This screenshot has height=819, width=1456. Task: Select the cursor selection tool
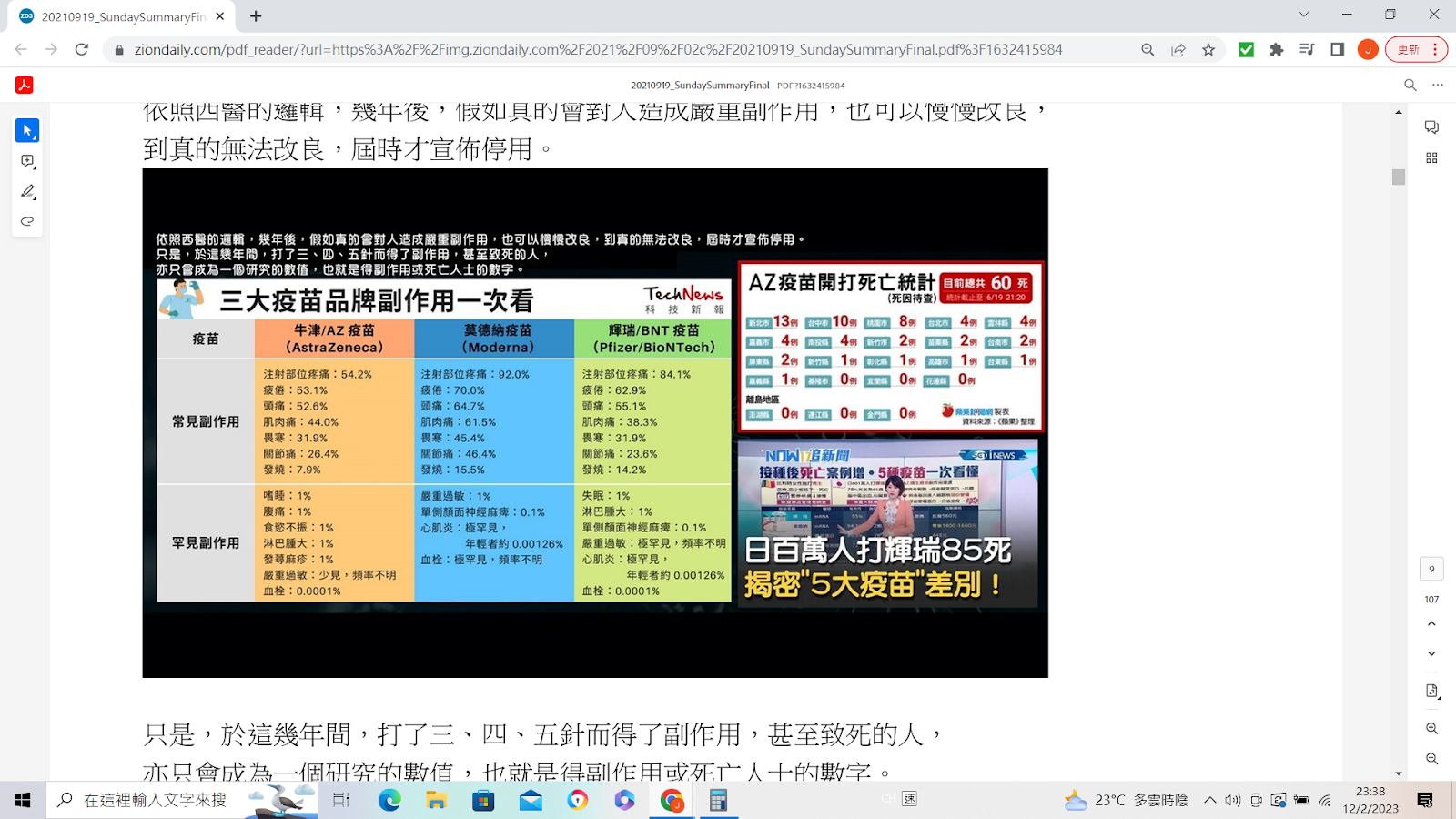(x=27, y=131)
